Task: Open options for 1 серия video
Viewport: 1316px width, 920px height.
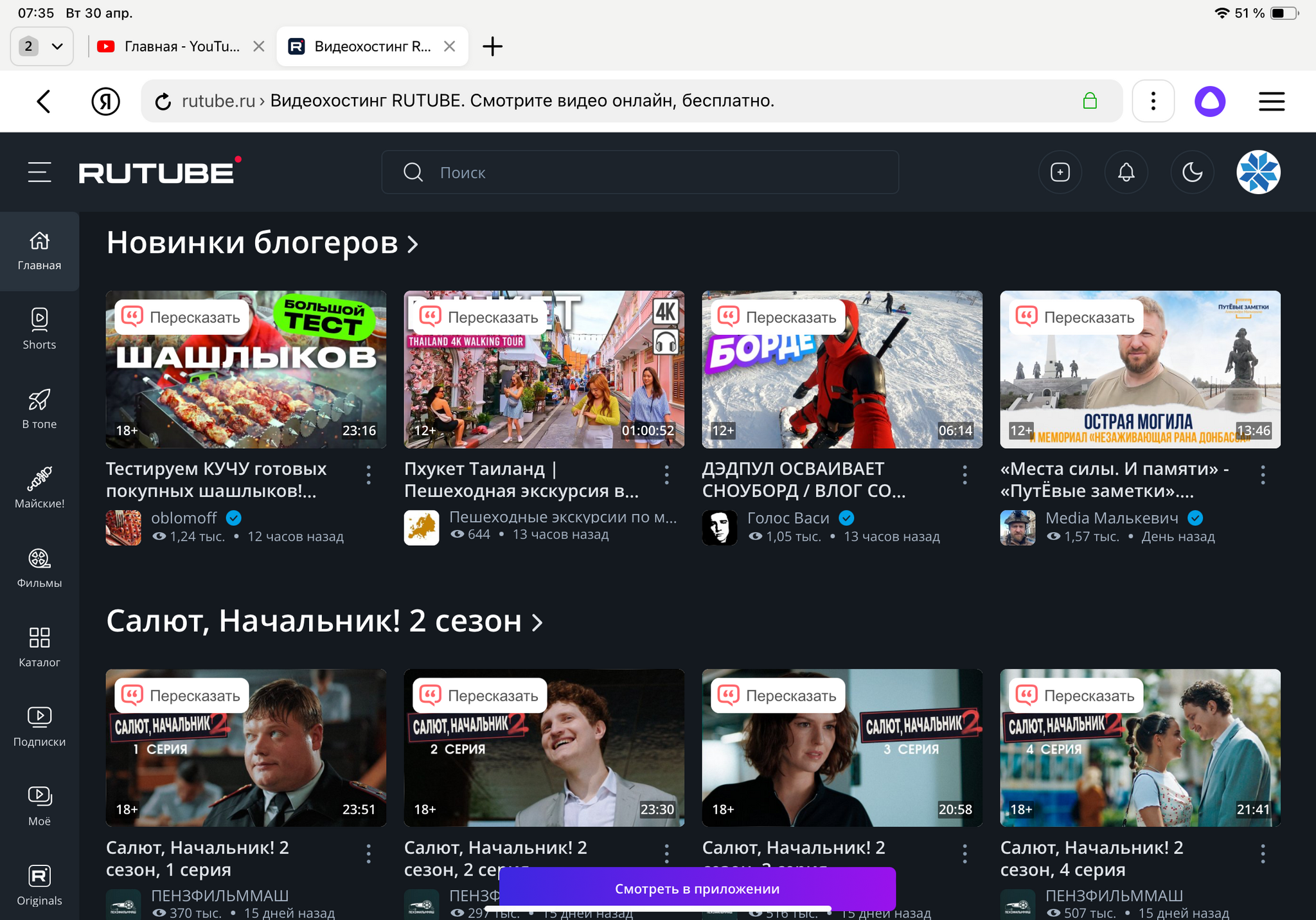Action: [368, 854]
